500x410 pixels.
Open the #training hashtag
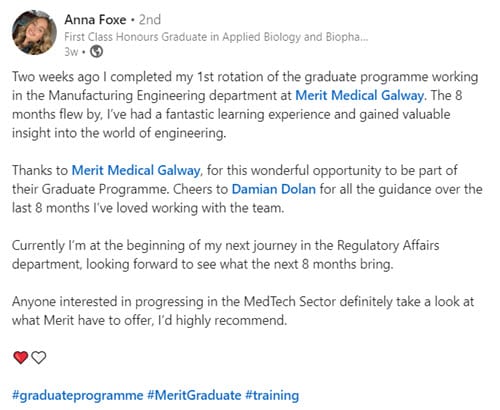(x=272, y=396)
